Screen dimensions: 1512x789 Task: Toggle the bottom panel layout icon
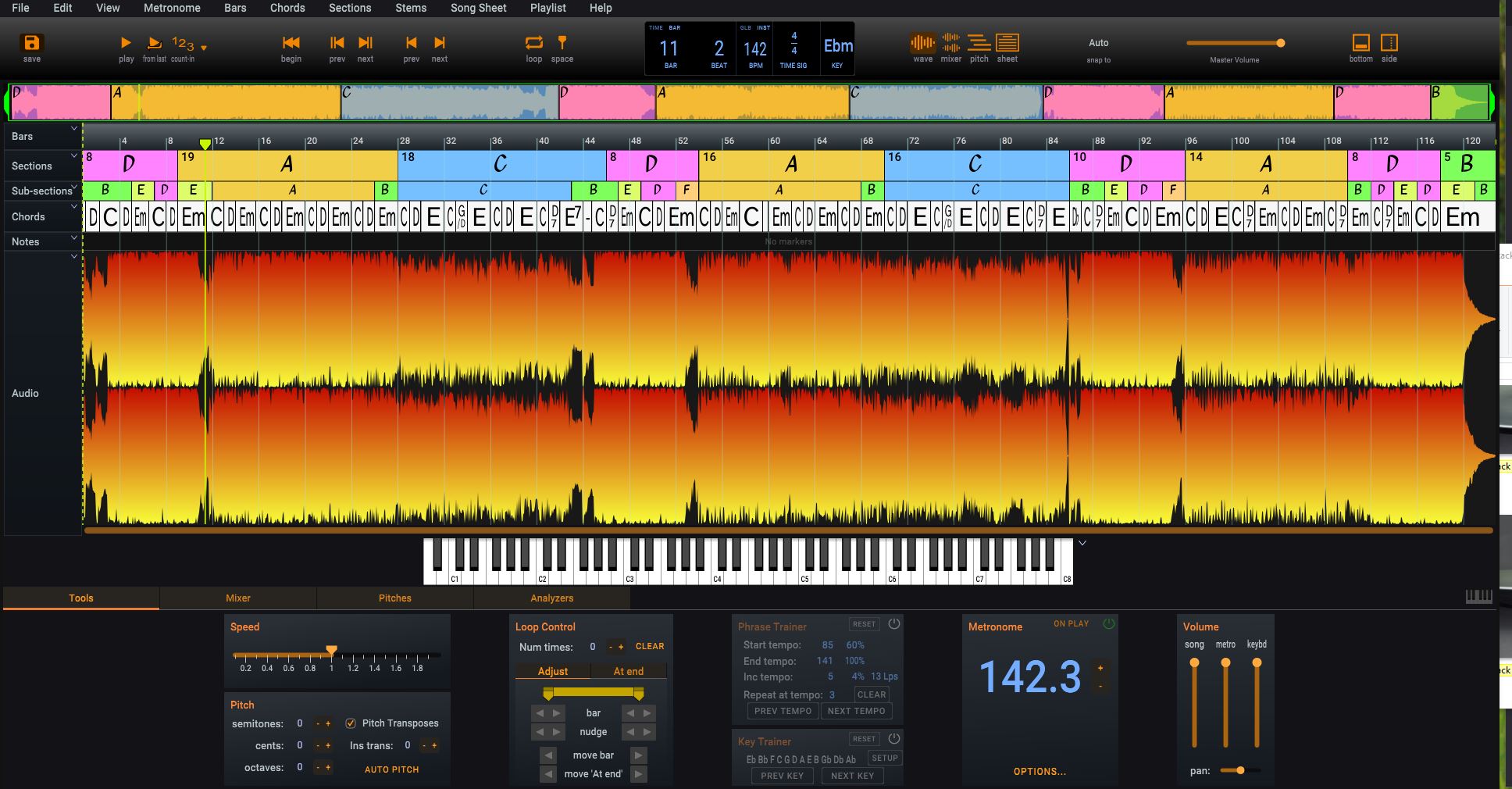coord(1360,44)
